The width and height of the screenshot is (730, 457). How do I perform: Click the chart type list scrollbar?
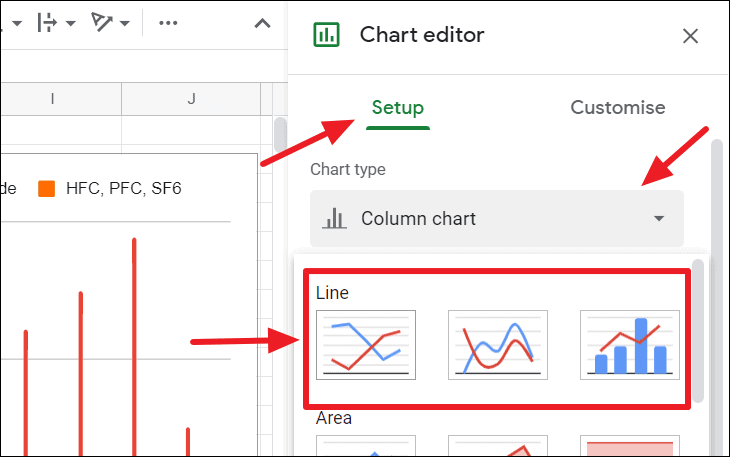click(697, 330)
